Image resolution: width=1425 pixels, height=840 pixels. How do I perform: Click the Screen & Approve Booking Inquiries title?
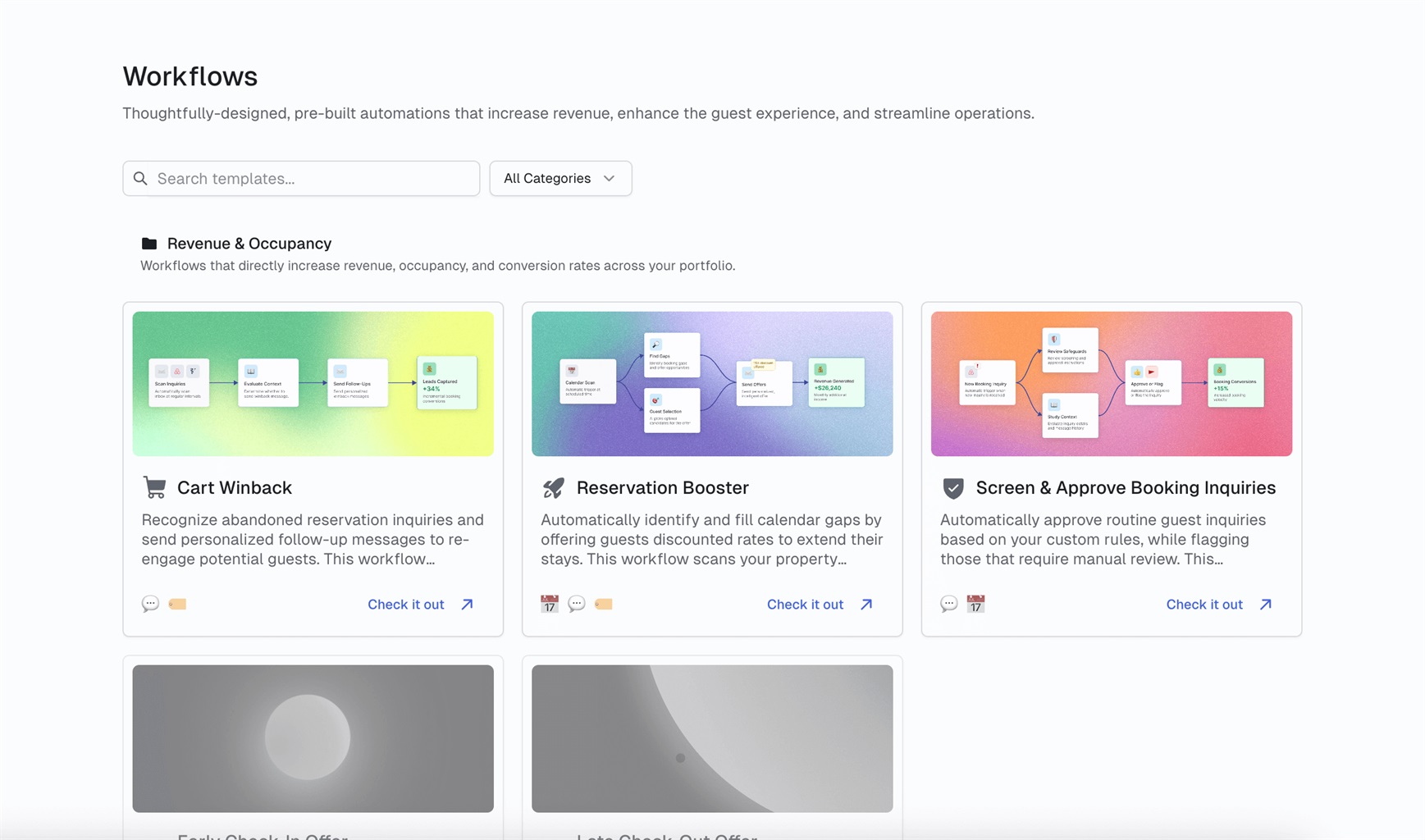[x=1126, y=488]
